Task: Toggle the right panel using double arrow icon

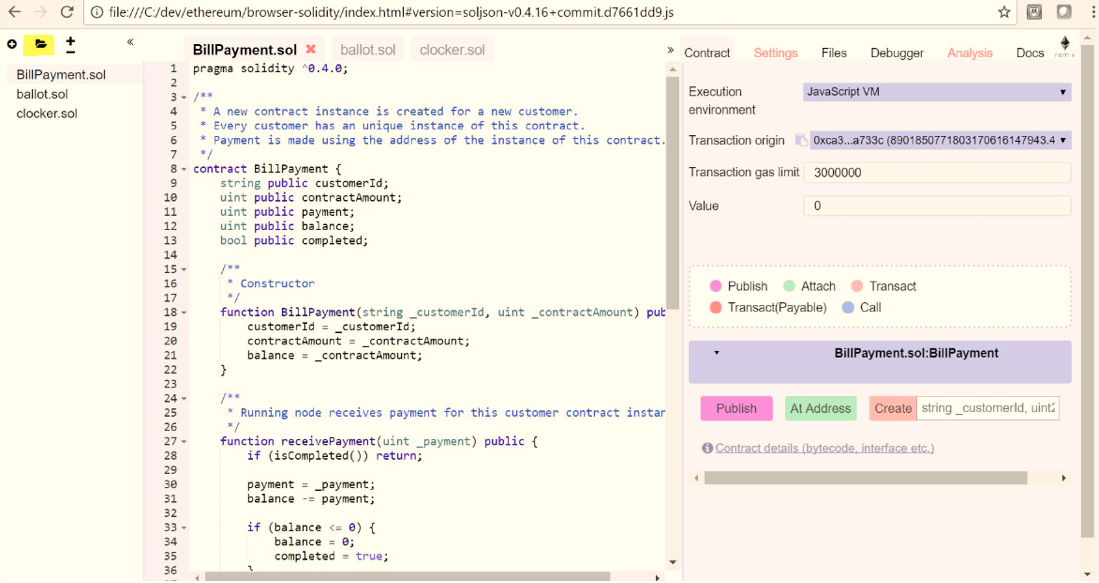Action: (x=670, y=50)
